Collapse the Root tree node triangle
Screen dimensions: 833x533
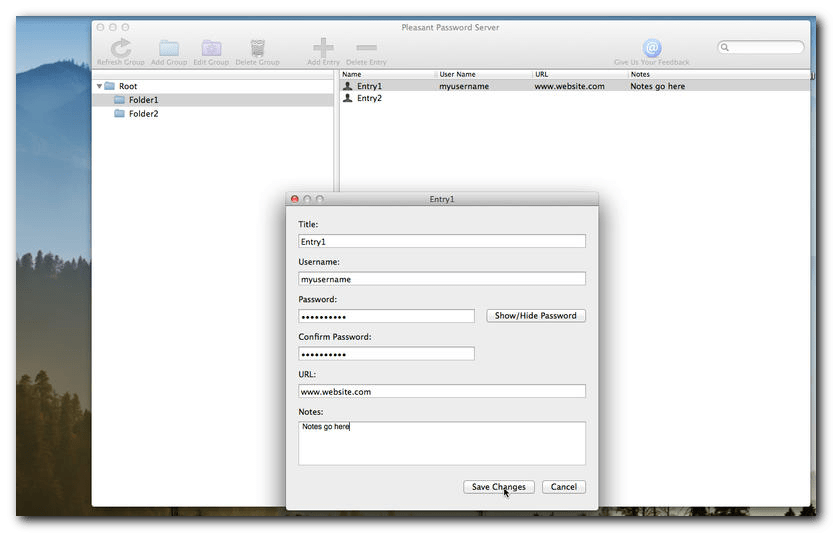pyautogui.click(x=99, y=86)
